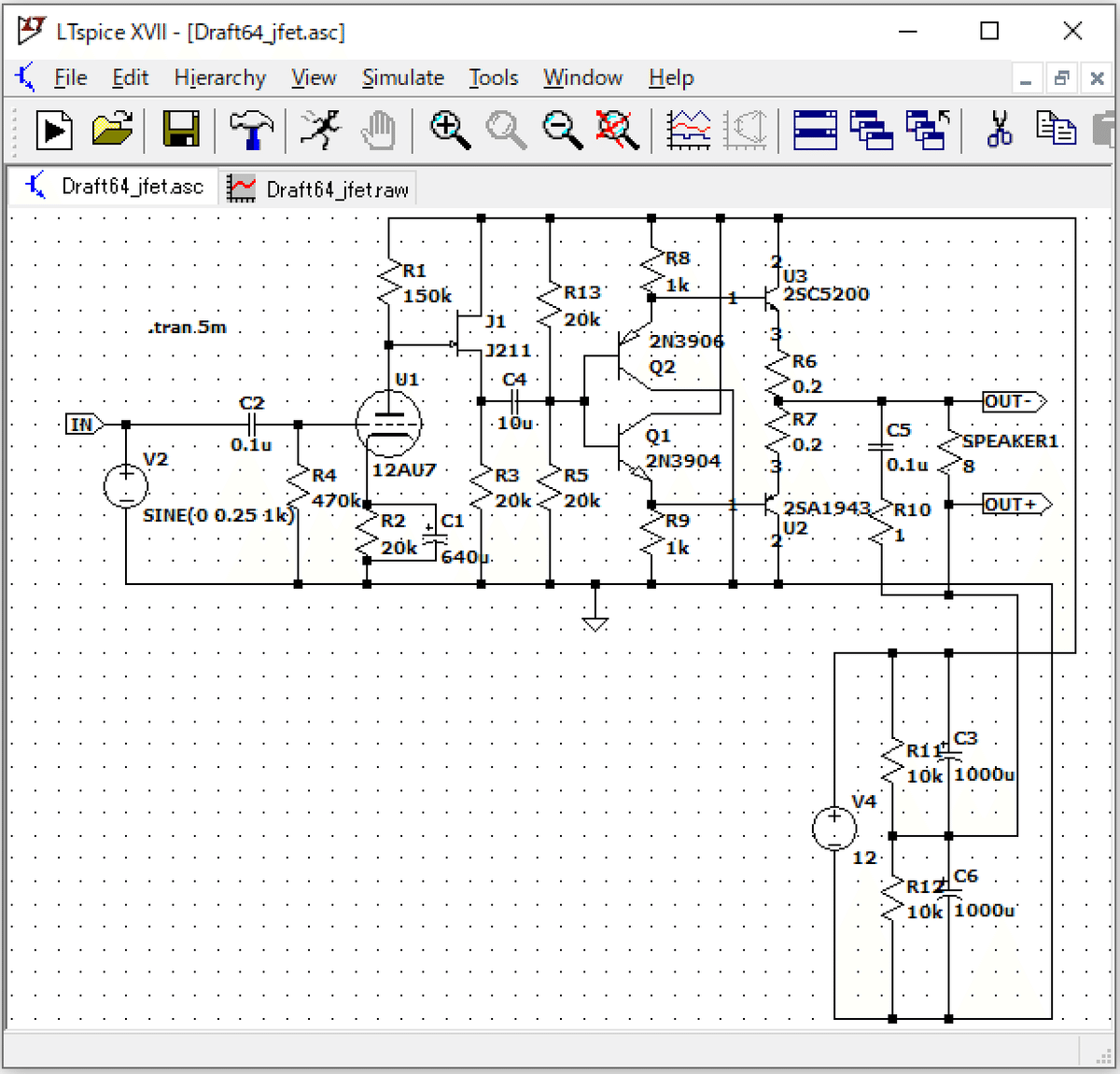Image resolution: width=1120 pixels, height=1074 pixels.
Task: Click the 2N3904 transistor label
Action: tap(683, 460)
